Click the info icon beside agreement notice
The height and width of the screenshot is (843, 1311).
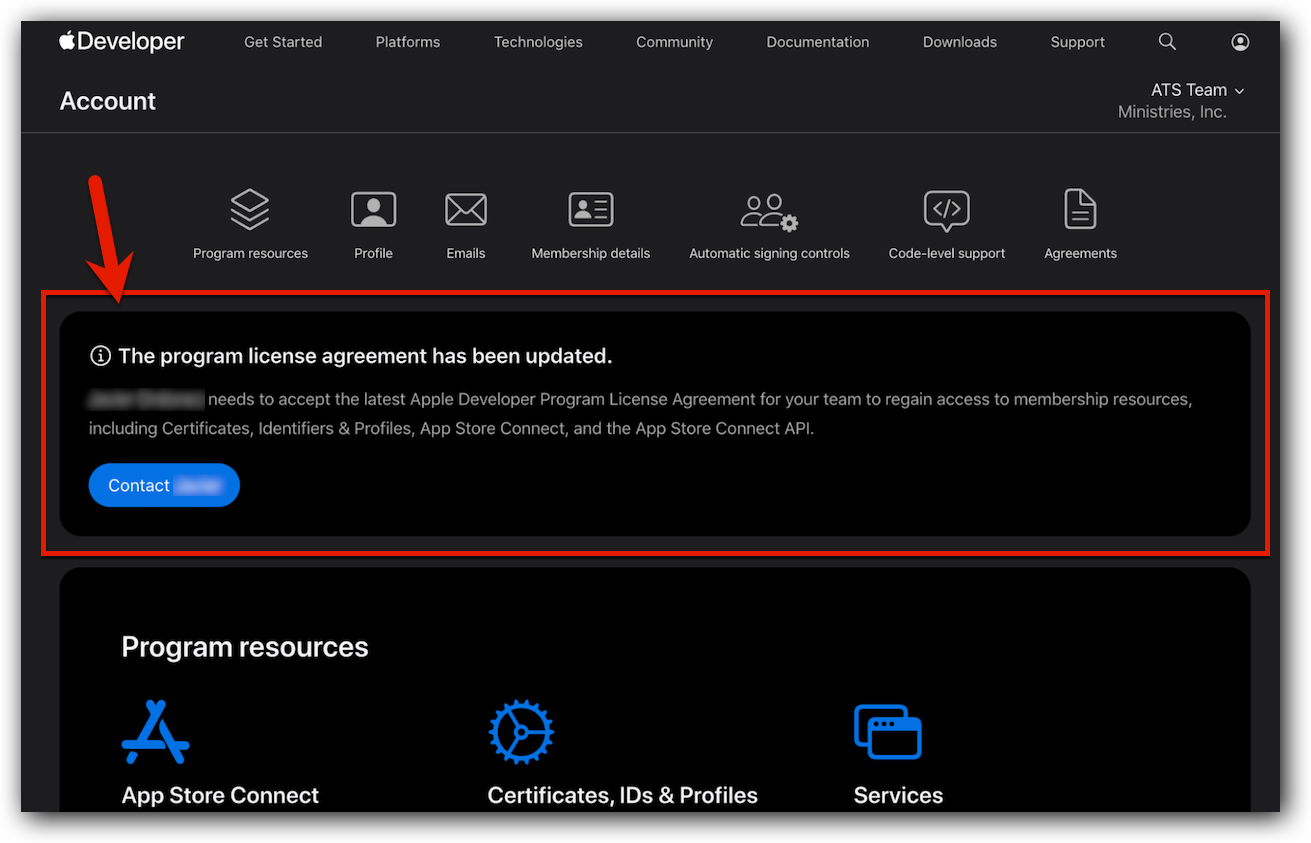click(x=100, y=356)
